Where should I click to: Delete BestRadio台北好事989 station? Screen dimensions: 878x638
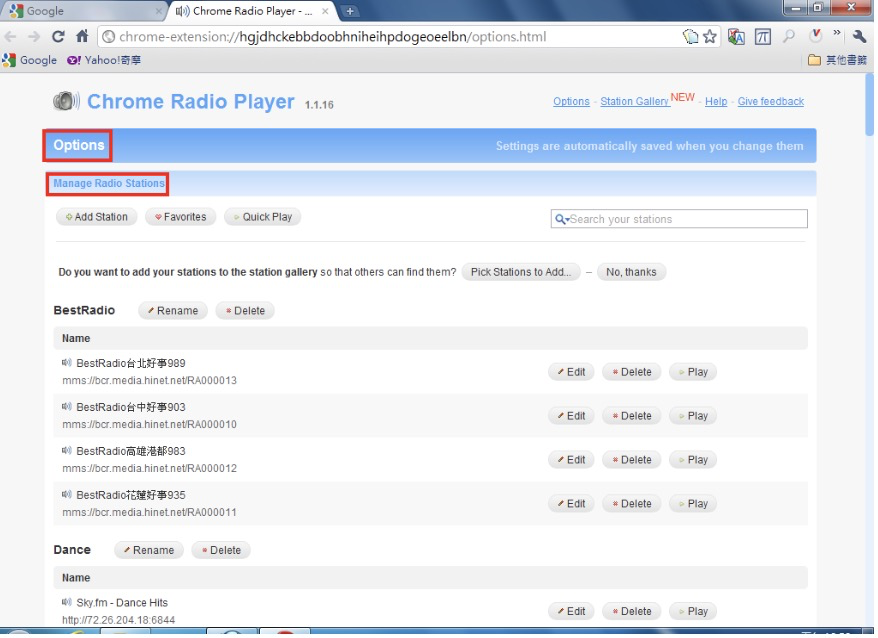pos(632,372)
